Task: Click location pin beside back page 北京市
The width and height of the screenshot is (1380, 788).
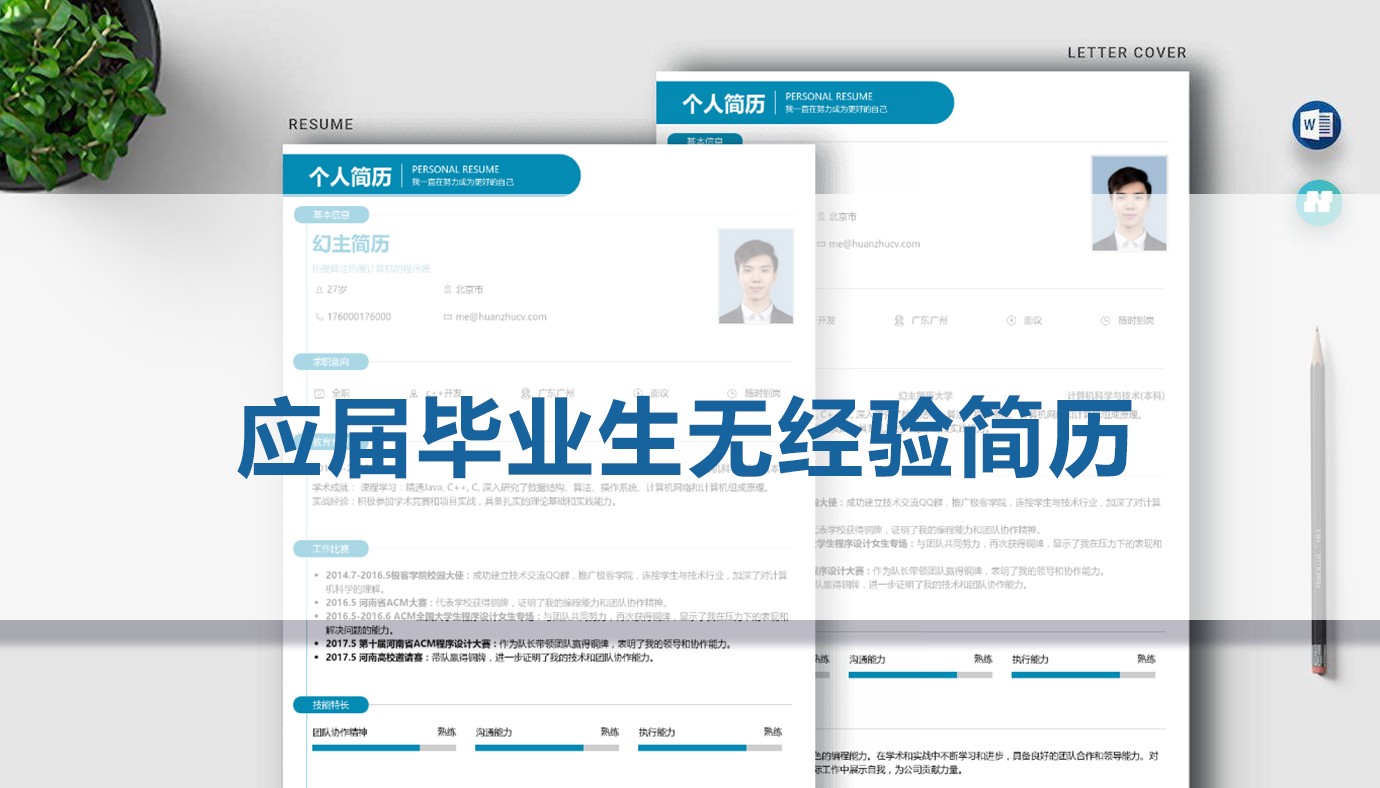Action: [820, 217]
